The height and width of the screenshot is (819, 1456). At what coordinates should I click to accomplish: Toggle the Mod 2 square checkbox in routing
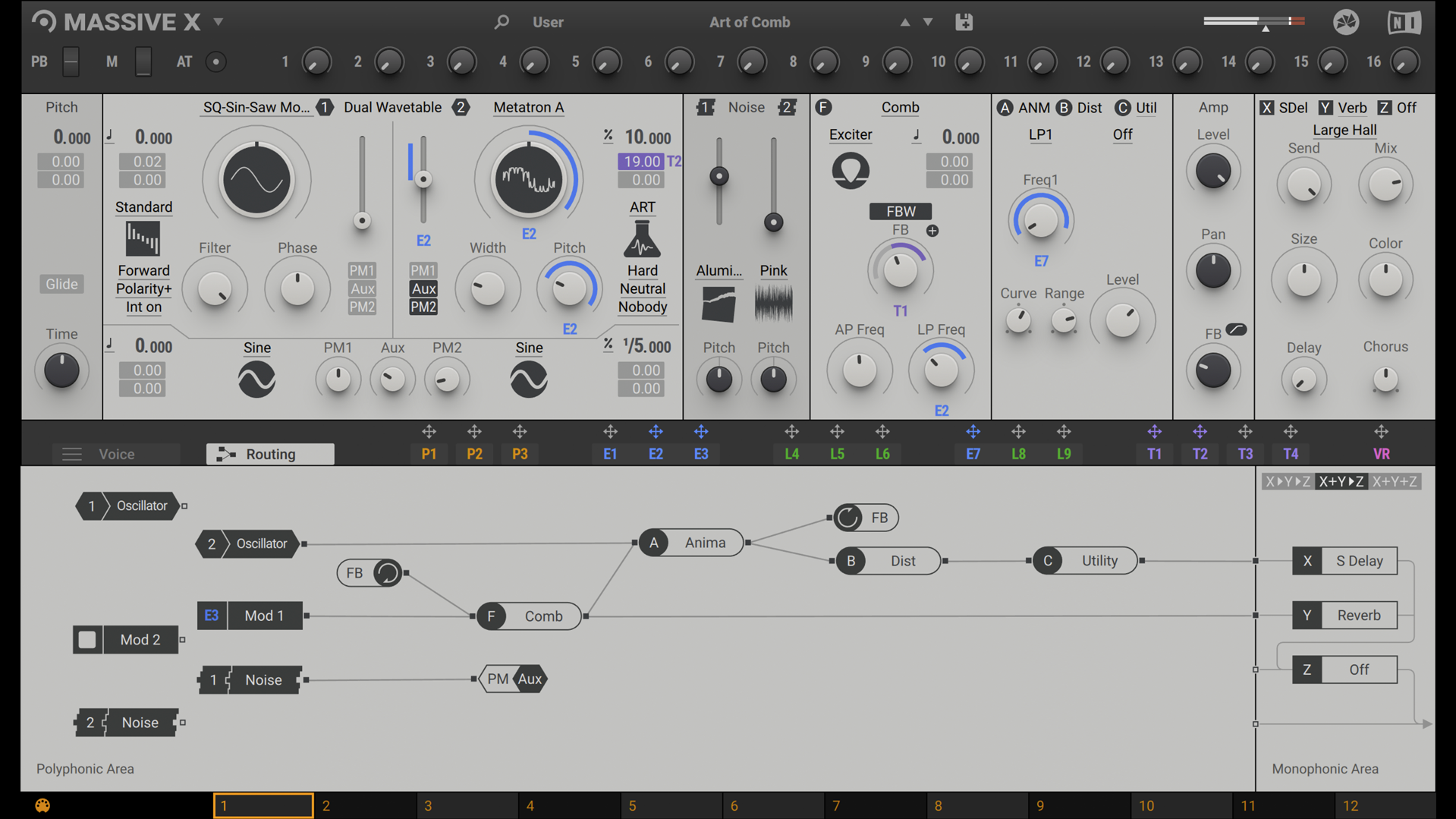[x=87, y=640]
